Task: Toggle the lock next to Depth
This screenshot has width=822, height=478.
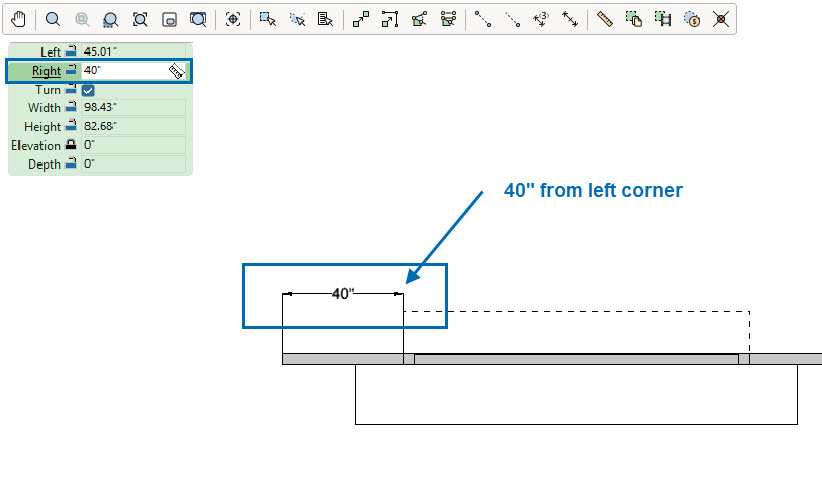Action: pos(71,164)
